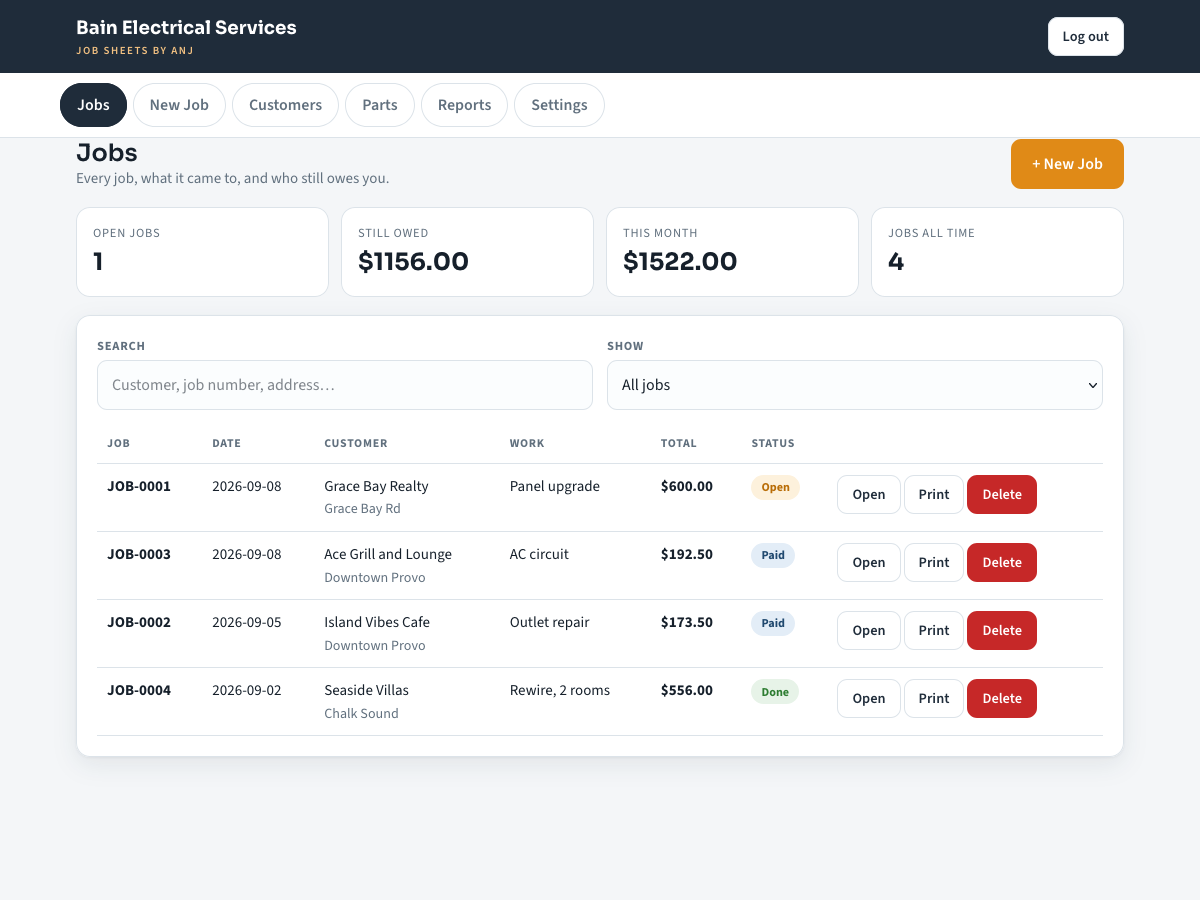Click the Grace Bay Realty customer name

[x=376, y=486]
